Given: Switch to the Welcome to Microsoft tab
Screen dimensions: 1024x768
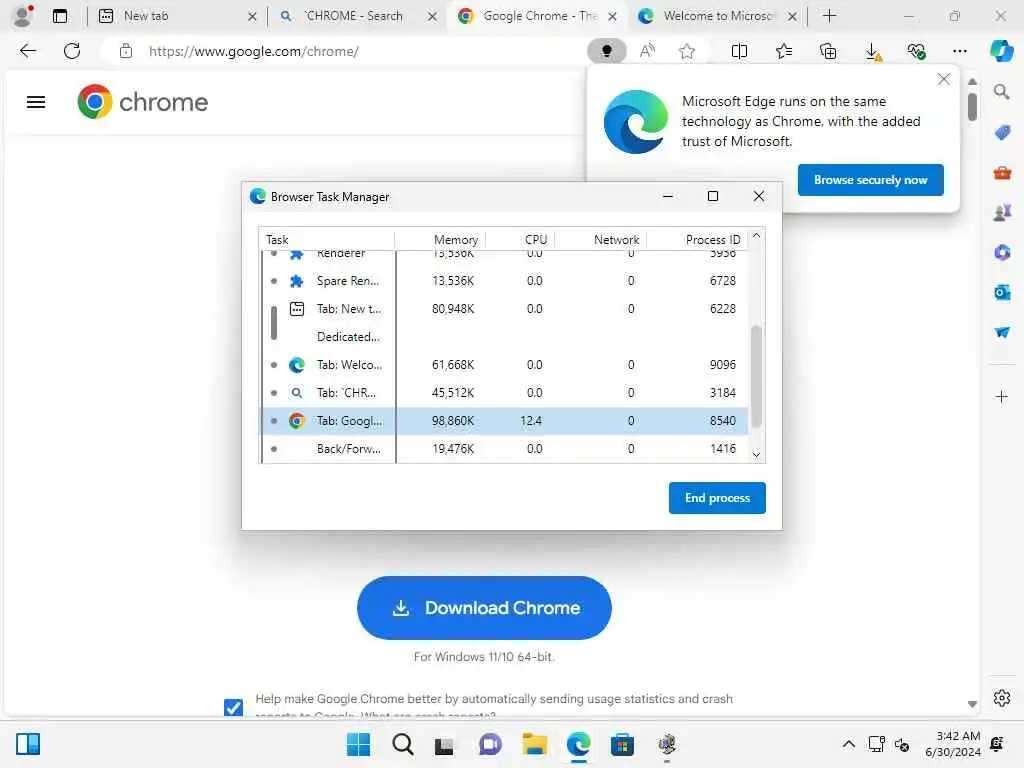Looking at the screenshot, I should (717, 16).
